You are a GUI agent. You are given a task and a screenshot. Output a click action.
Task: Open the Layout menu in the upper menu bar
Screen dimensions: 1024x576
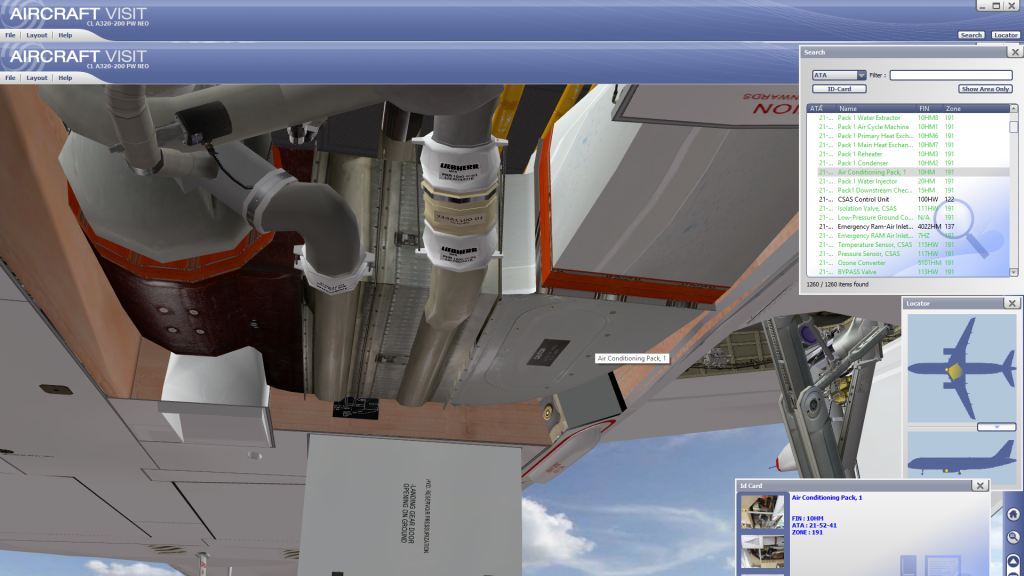(x=37, y=35)
